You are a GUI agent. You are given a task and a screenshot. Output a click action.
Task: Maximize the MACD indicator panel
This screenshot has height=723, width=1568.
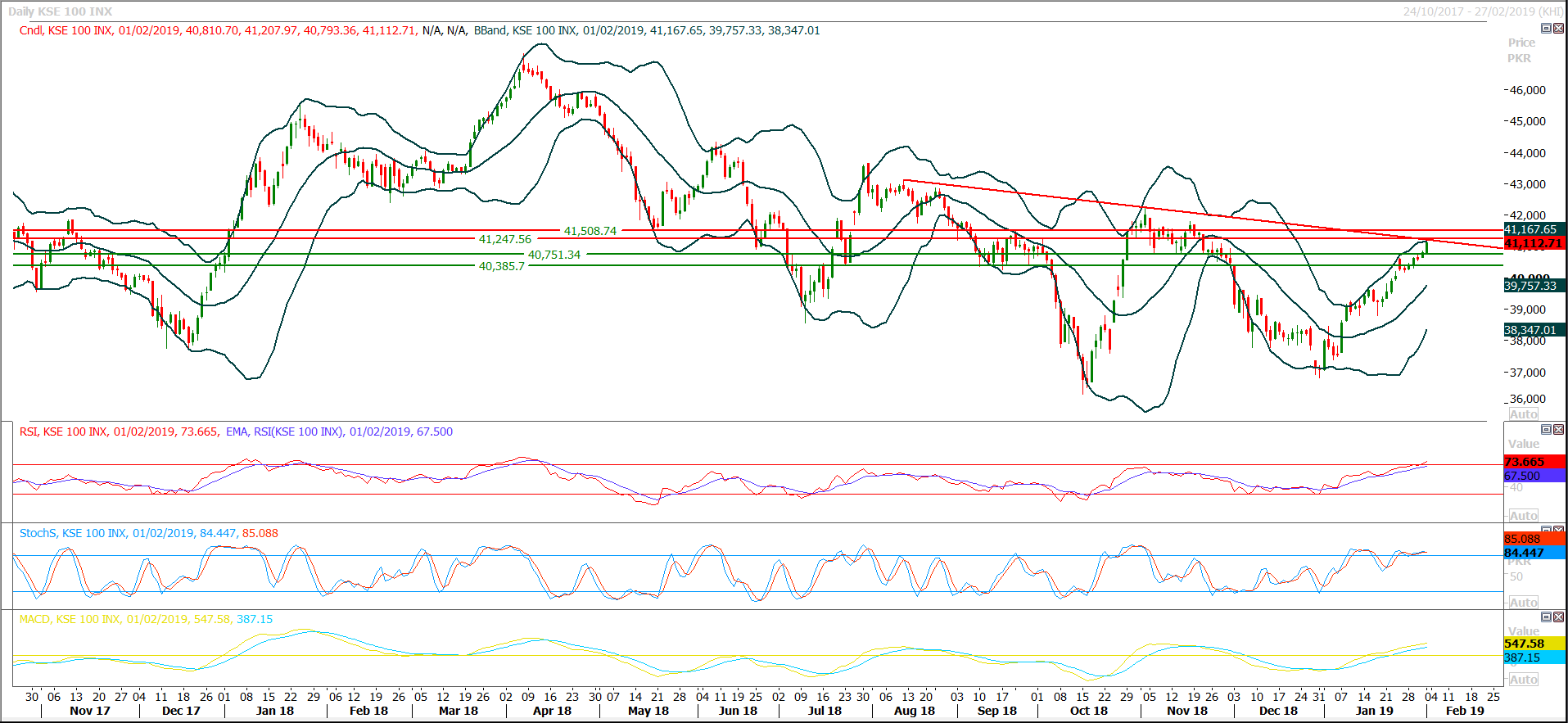pyautogui.click(x=1546, y=617)
